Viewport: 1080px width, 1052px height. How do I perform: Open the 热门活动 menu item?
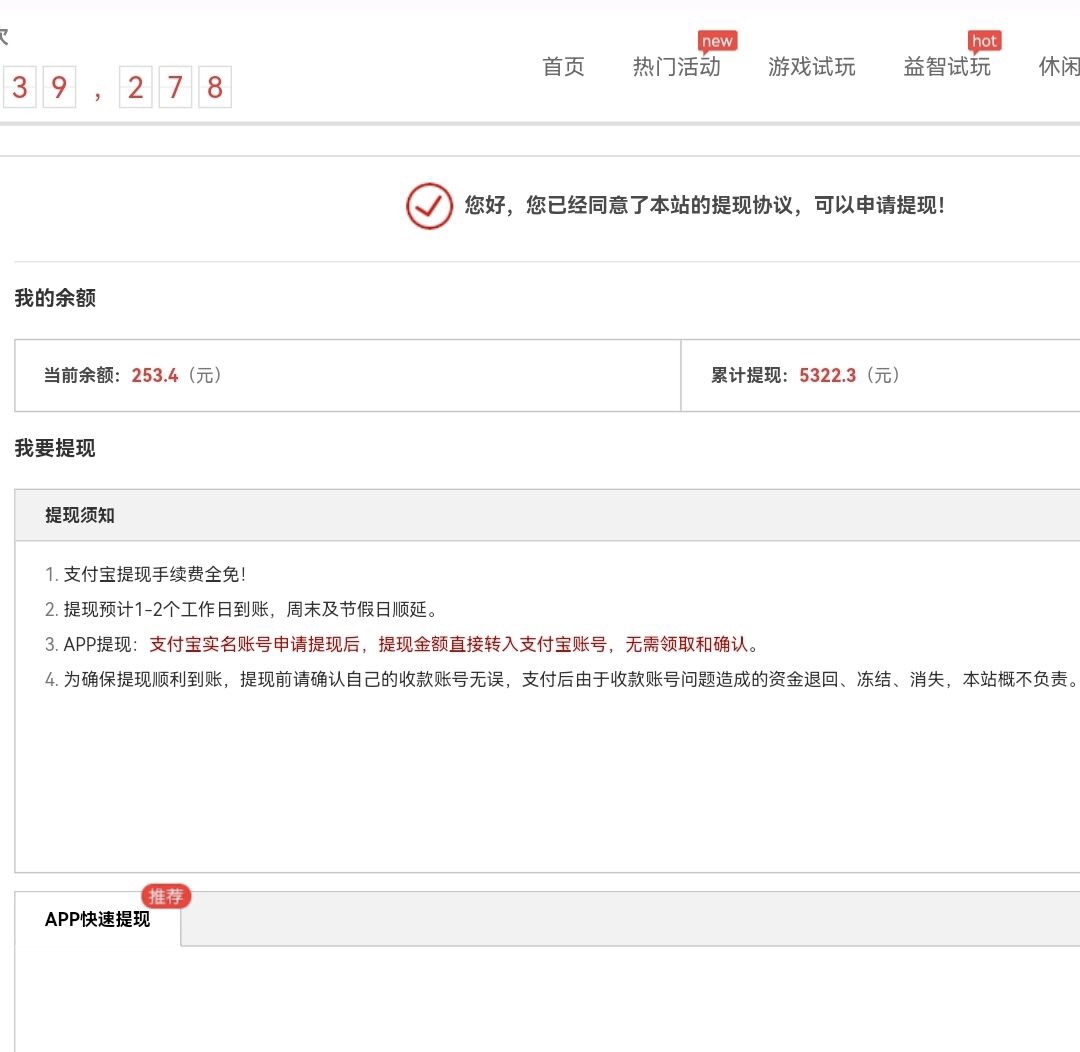pos(677,67)
